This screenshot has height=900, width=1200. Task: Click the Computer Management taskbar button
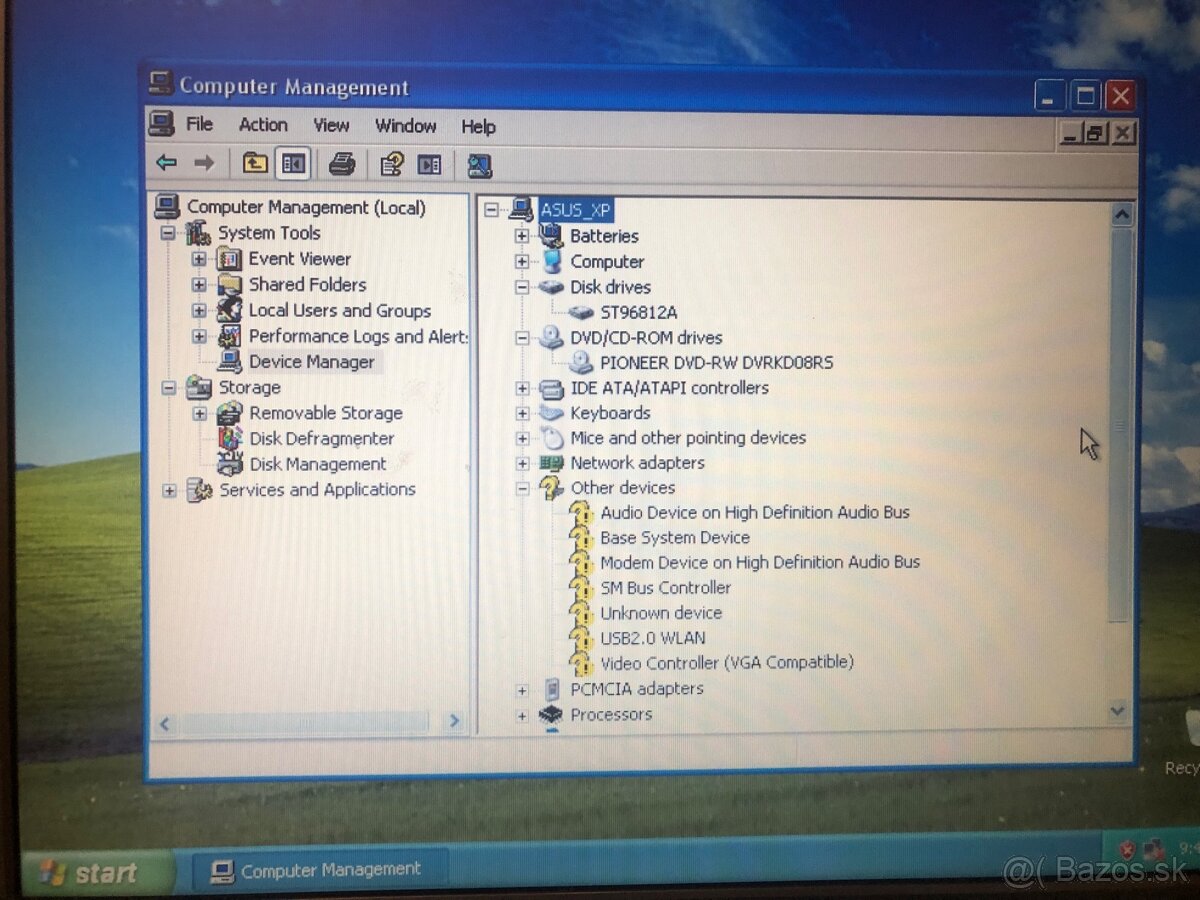(x=315, y=869)
